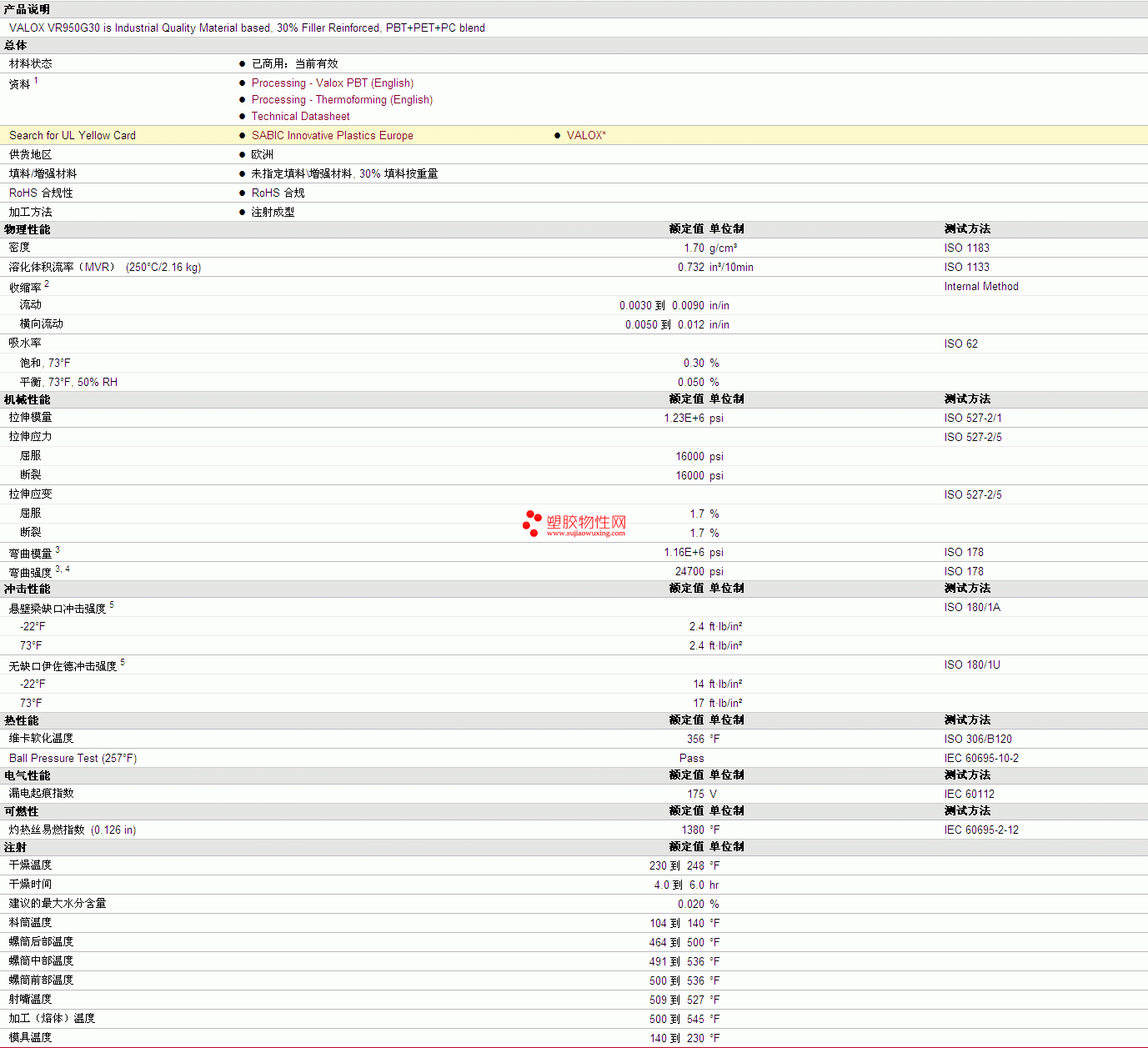
Task: Click the 灼热丝易燃指数 (0.126 in) label
Action: 73,830
